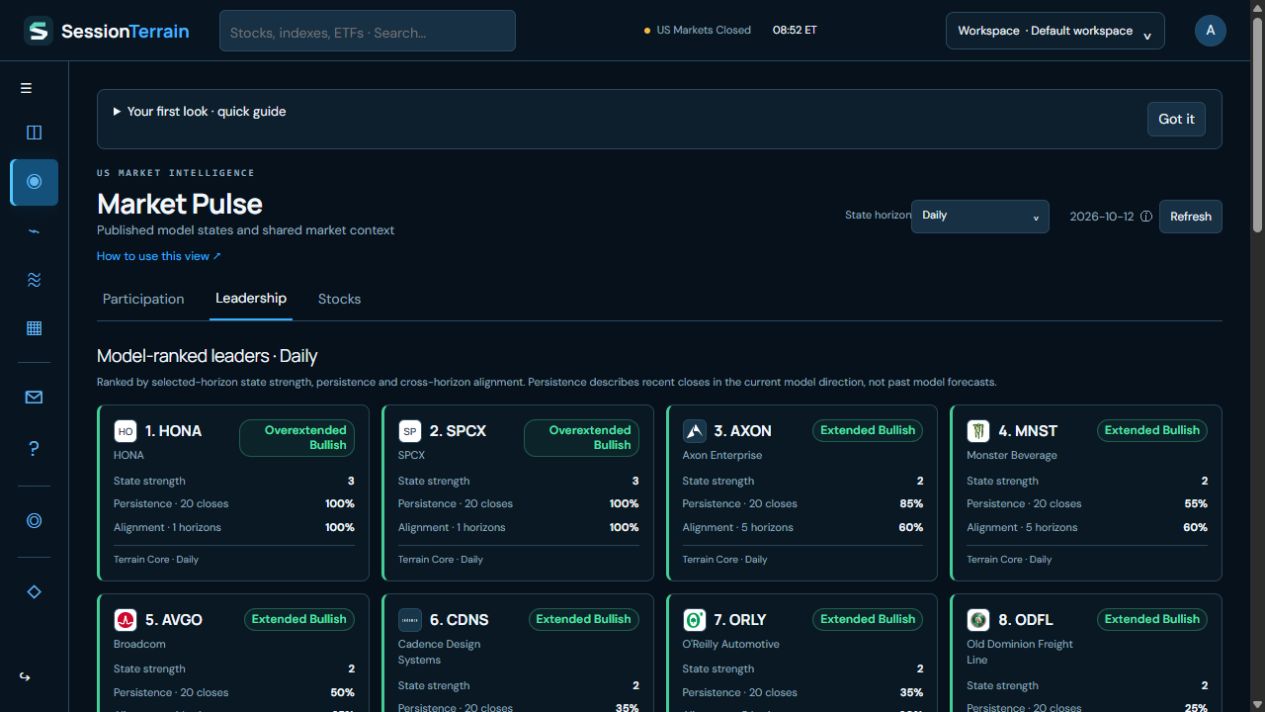Click the Old Dominion Freight Line logo

click(x=978, y=620)
